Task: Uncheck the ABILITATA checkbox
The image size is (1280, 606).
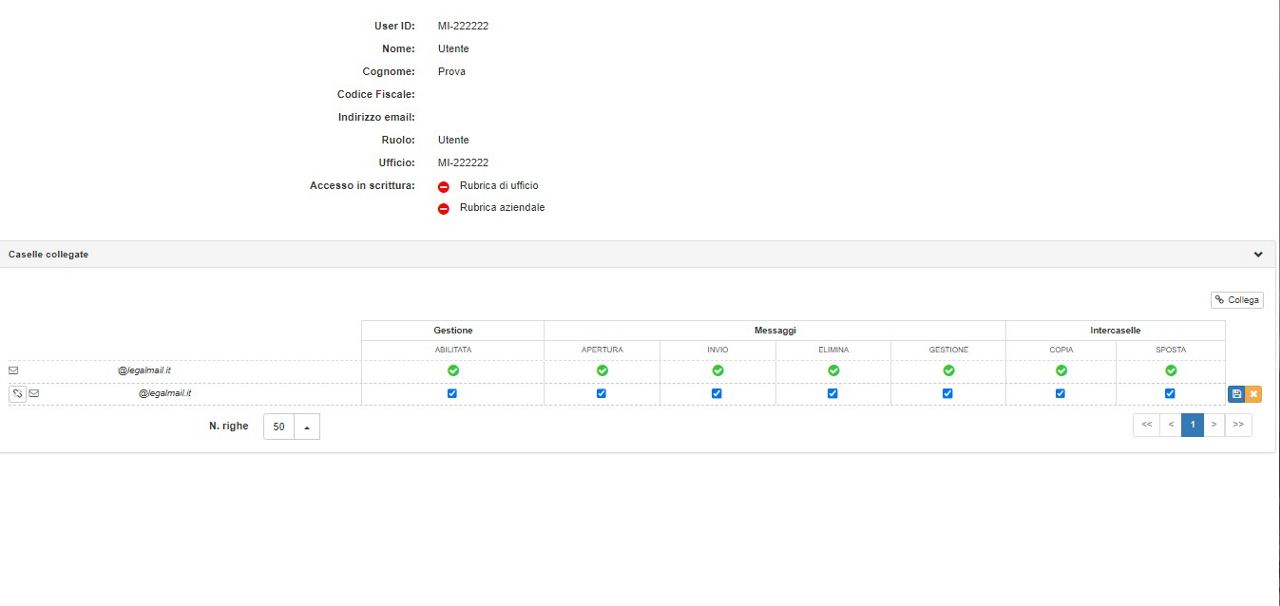Action: coord(452,393)
